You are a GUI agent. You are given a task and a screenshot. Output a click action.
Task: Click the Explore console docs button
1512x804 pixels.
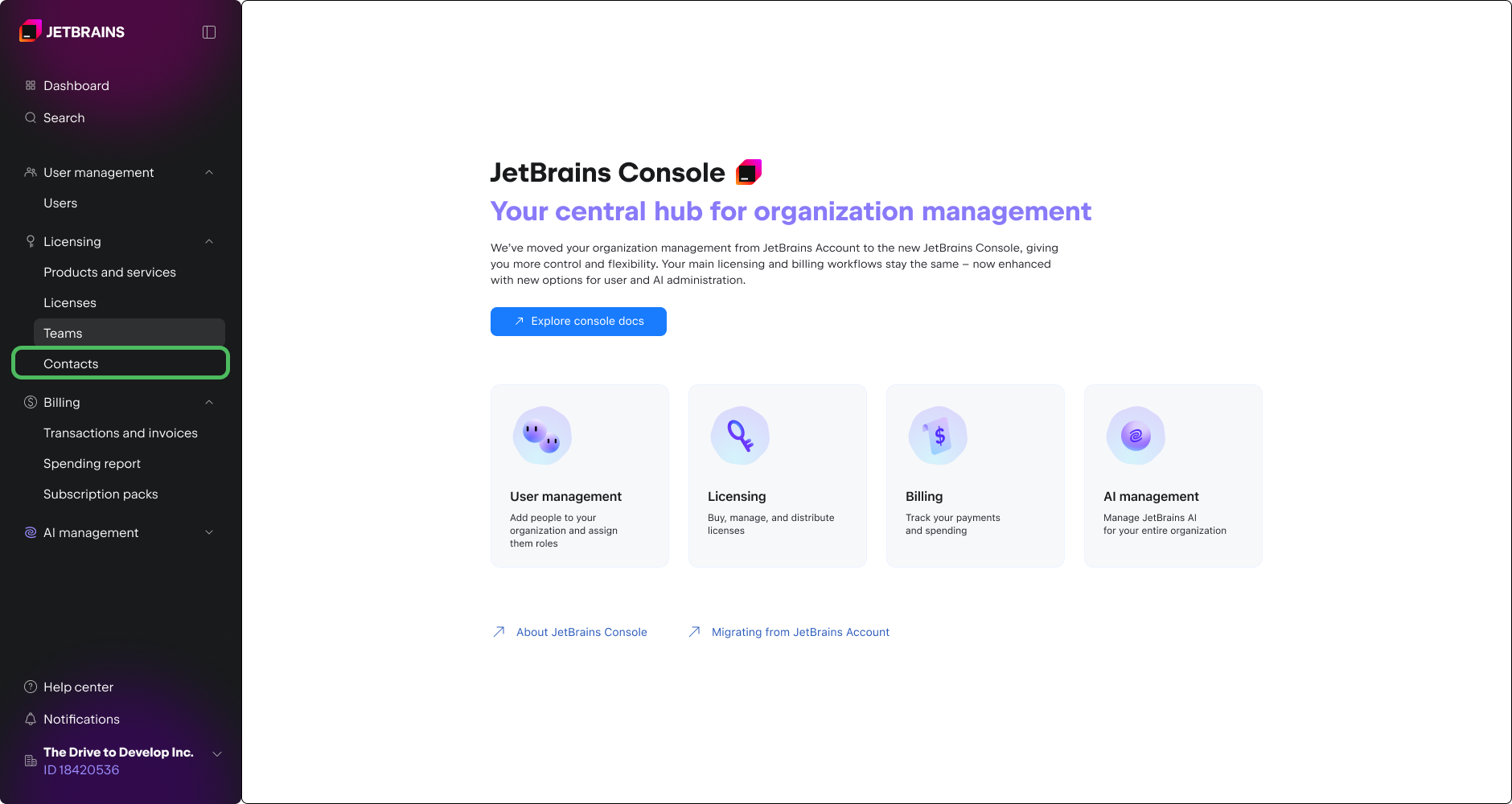(578, 322)
